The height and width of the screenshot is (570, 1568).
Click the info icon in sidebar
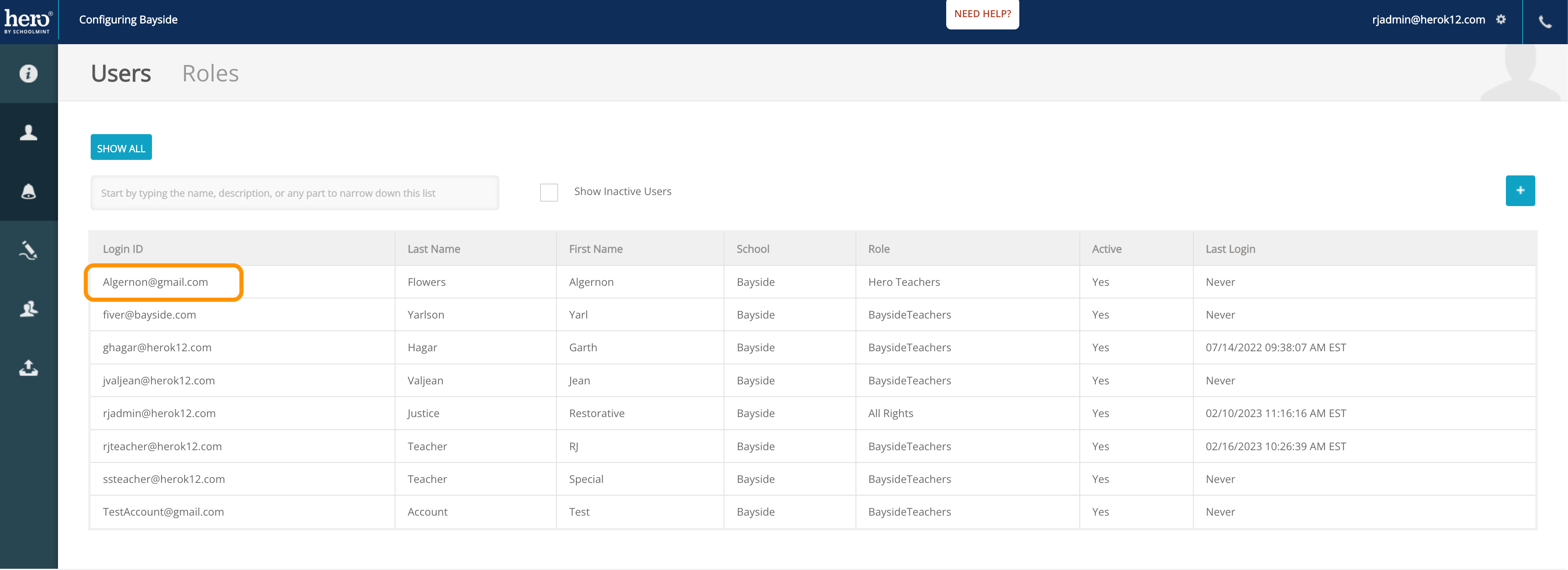coord(29,74)
